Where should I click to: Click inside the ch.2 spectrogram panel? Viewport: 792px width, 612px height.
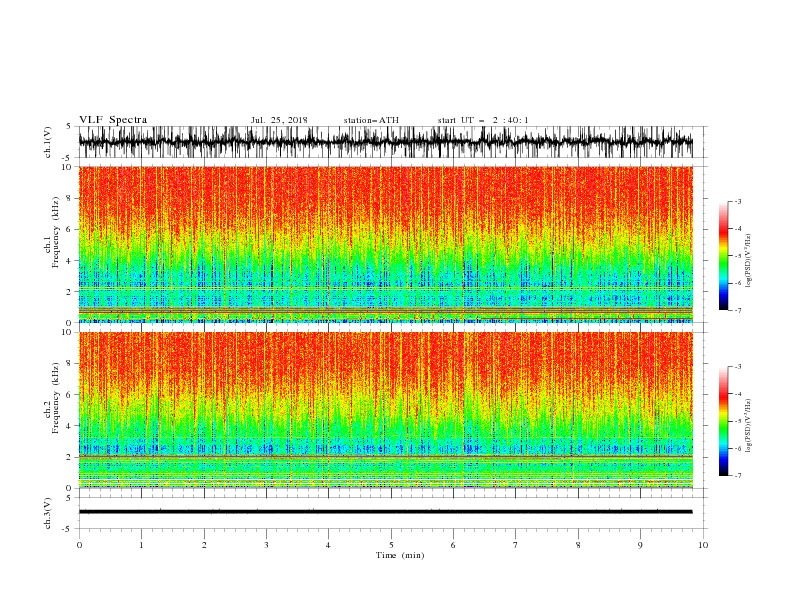tap(385, 410)
